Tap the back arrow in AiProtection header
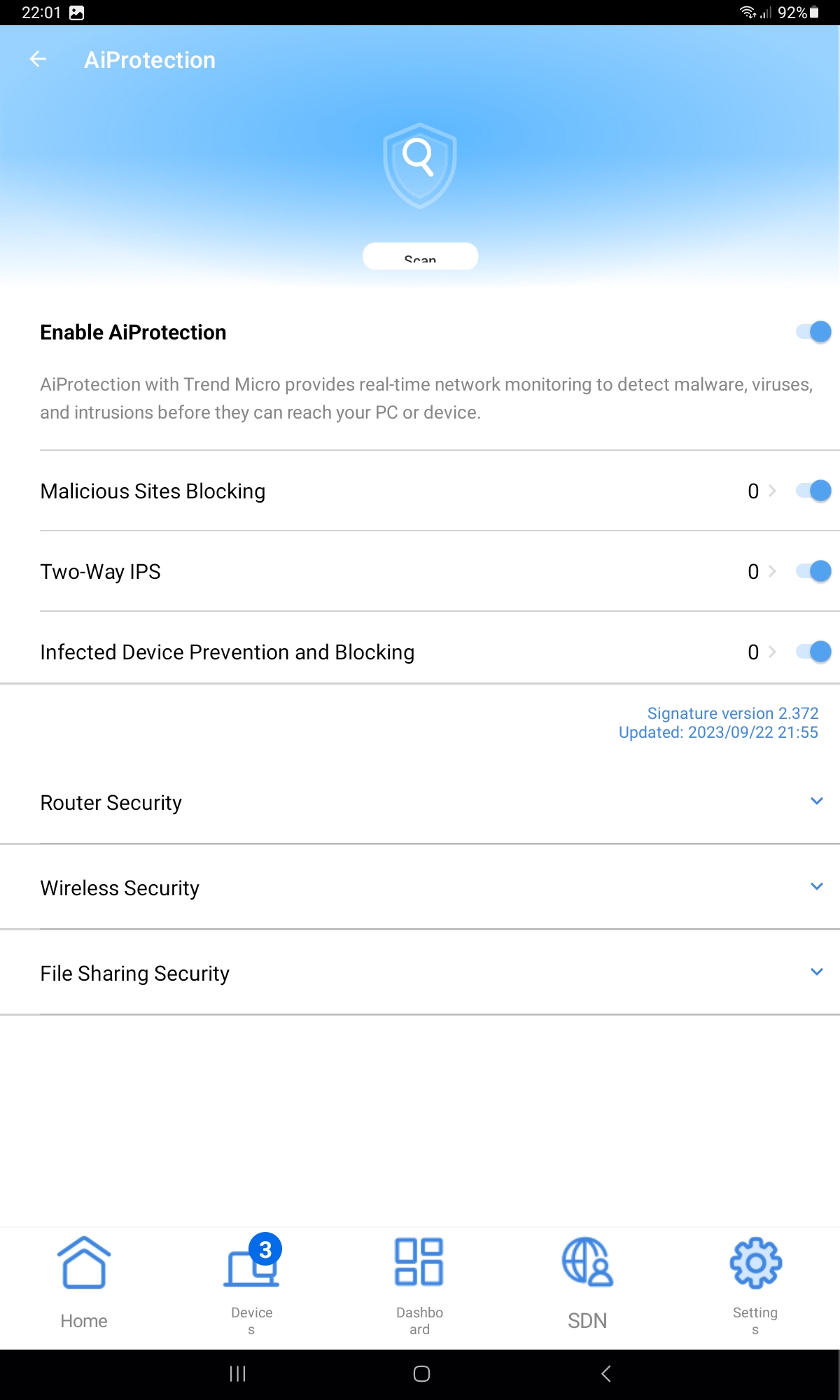The image size is (840, 1400). pos(38,60)
